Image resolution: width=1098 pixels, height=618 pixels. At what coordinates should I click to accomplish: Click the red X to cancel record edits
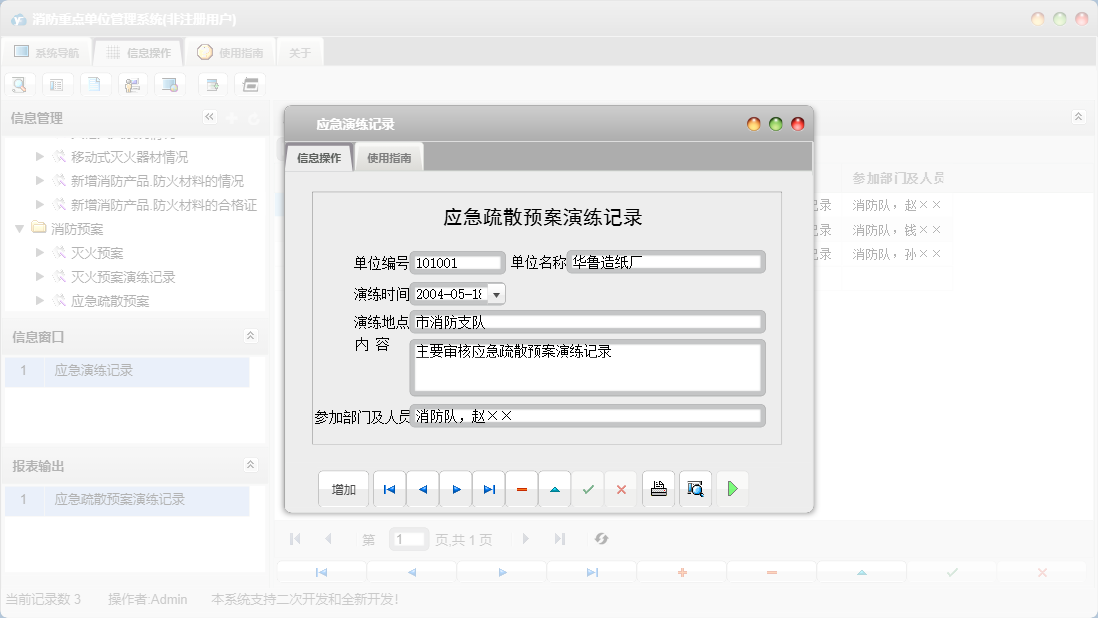pos(621,489)
